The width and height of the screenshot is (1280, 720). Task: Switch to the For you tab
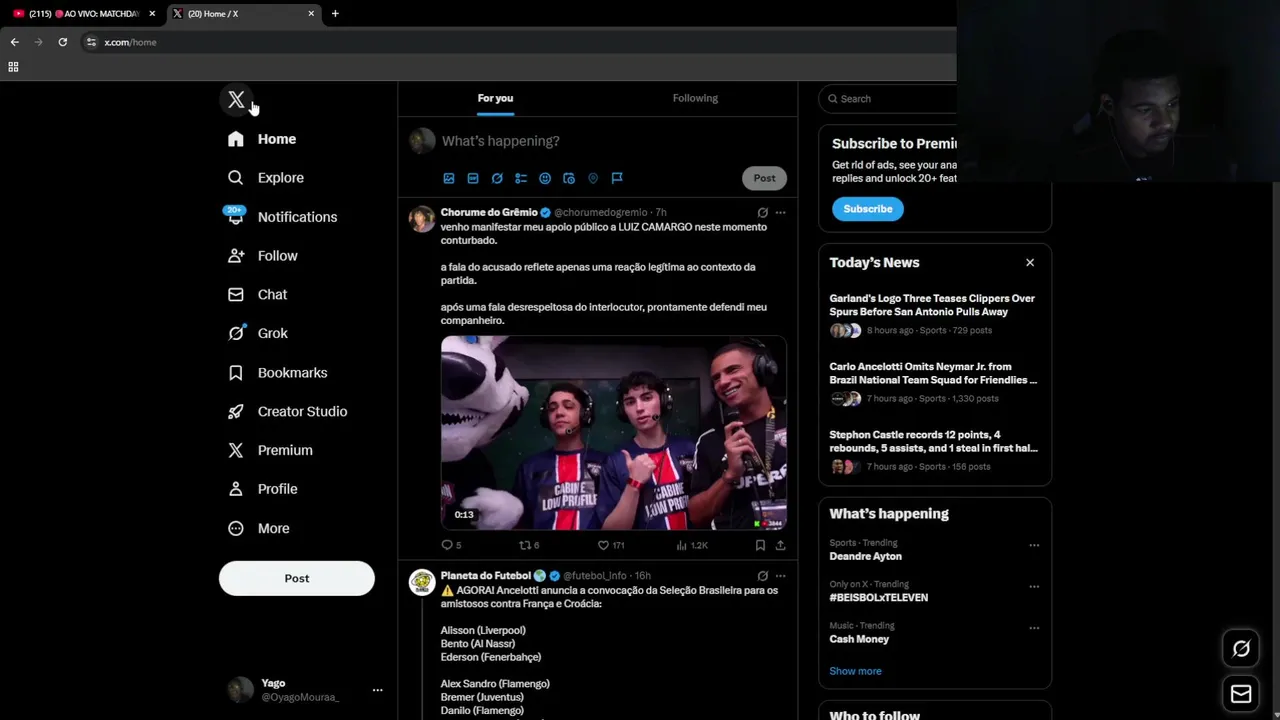495,98
